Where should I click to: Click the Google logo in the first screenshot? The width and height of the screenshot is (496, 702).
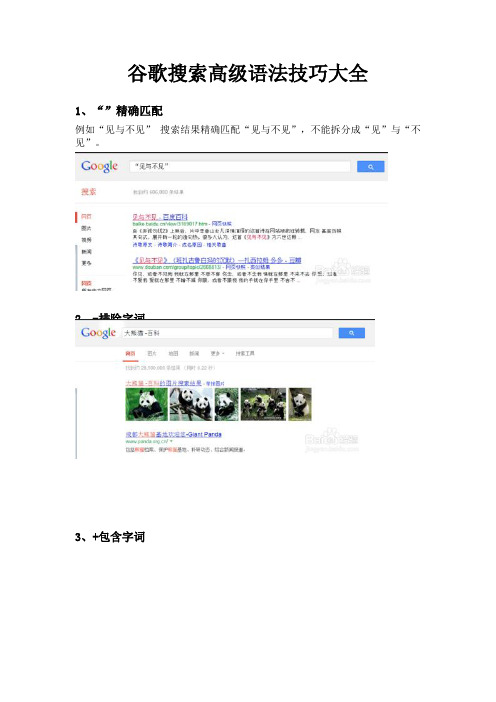[x=99, y=166]
